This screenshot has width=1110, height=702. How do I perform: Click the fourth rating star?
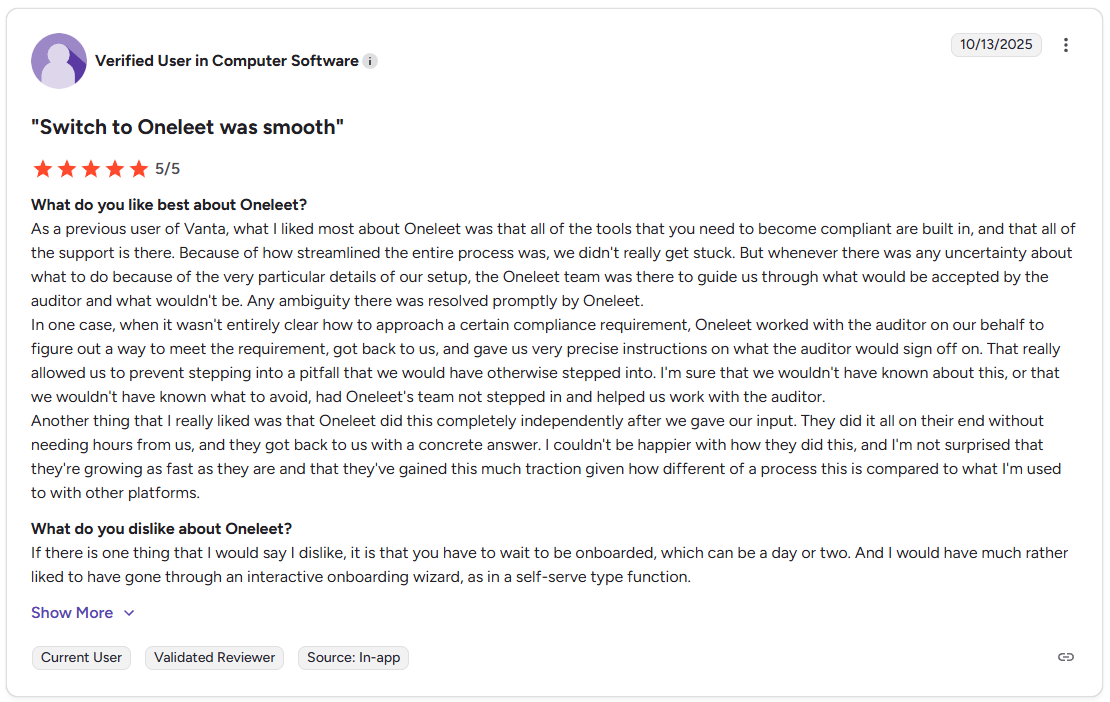click(x=115, y=168)
